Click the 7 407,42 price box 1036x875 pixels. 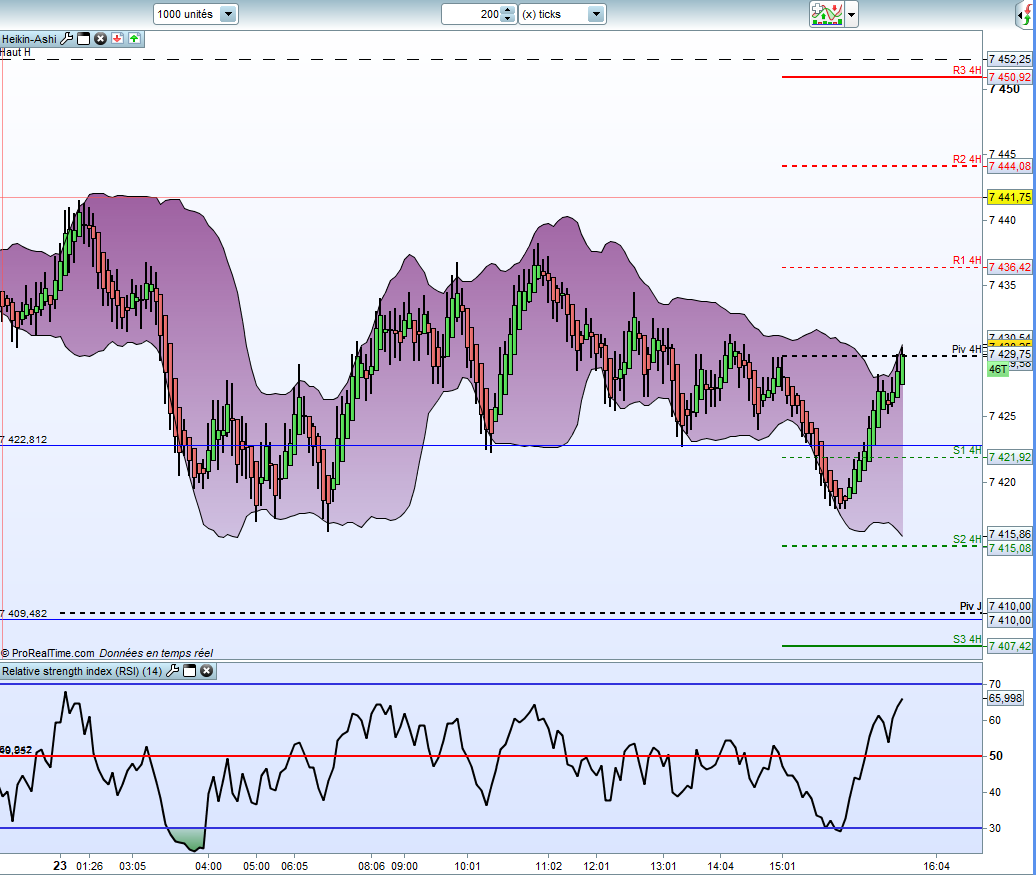[x=1010, y=646]
